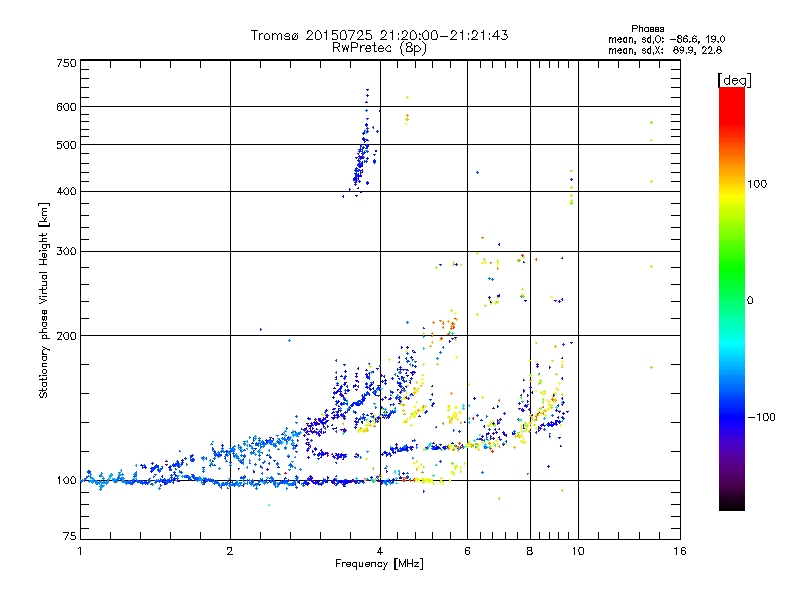Click x-axis tick label '8'
The width and height of the screenshot is (800, 600).
[530, 551]
